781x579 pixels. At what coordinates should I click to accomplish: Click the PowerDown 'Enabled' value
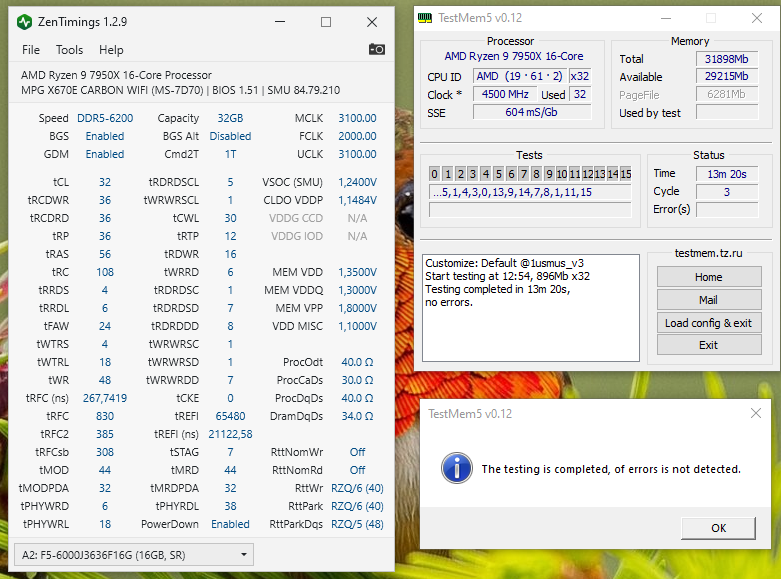[x=230, y=524]
